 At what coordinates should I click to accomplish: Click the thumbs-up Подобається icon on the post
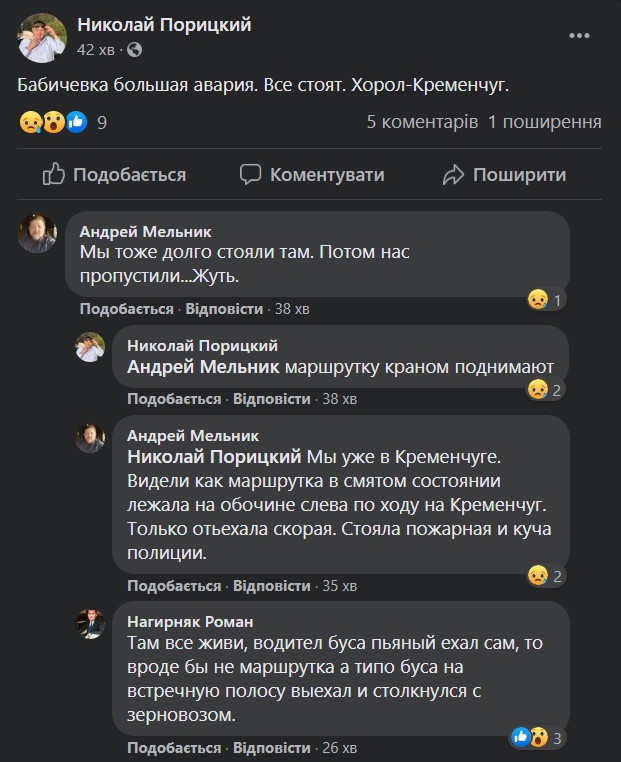pos(54,174)
